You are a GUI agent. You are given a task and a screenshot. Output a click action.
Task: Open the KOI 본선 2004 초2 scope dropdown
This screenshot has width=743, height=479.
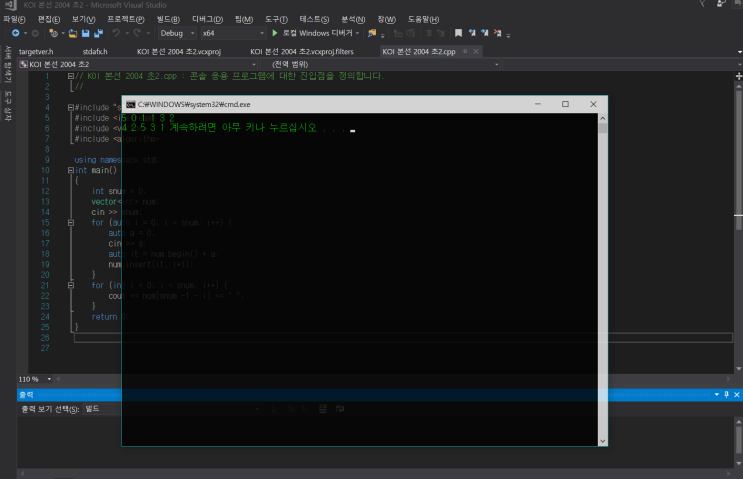pos(138,64)
